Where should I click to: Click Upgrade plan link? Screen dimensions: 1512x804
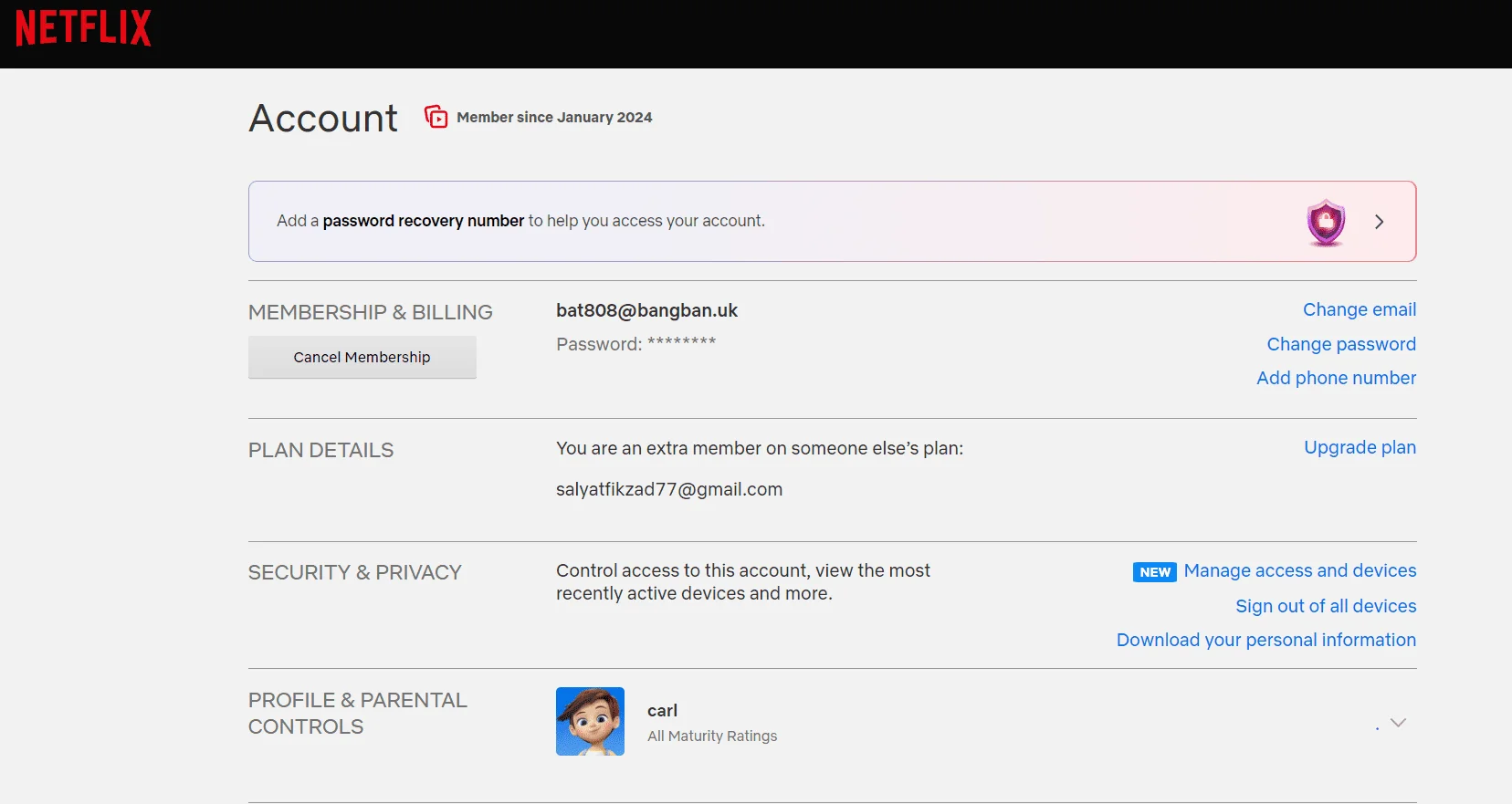(x=1360, y=447)
